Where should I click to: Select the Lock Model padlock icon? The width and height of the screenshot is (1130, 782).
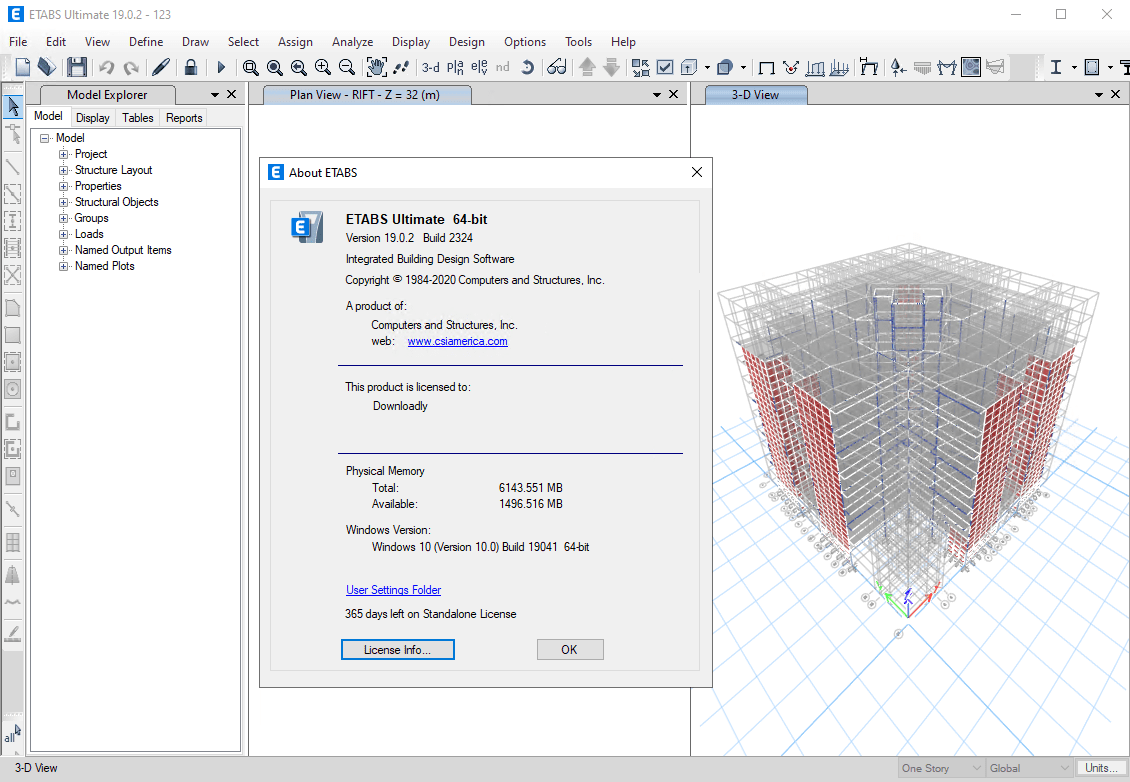tap(191, 68)
